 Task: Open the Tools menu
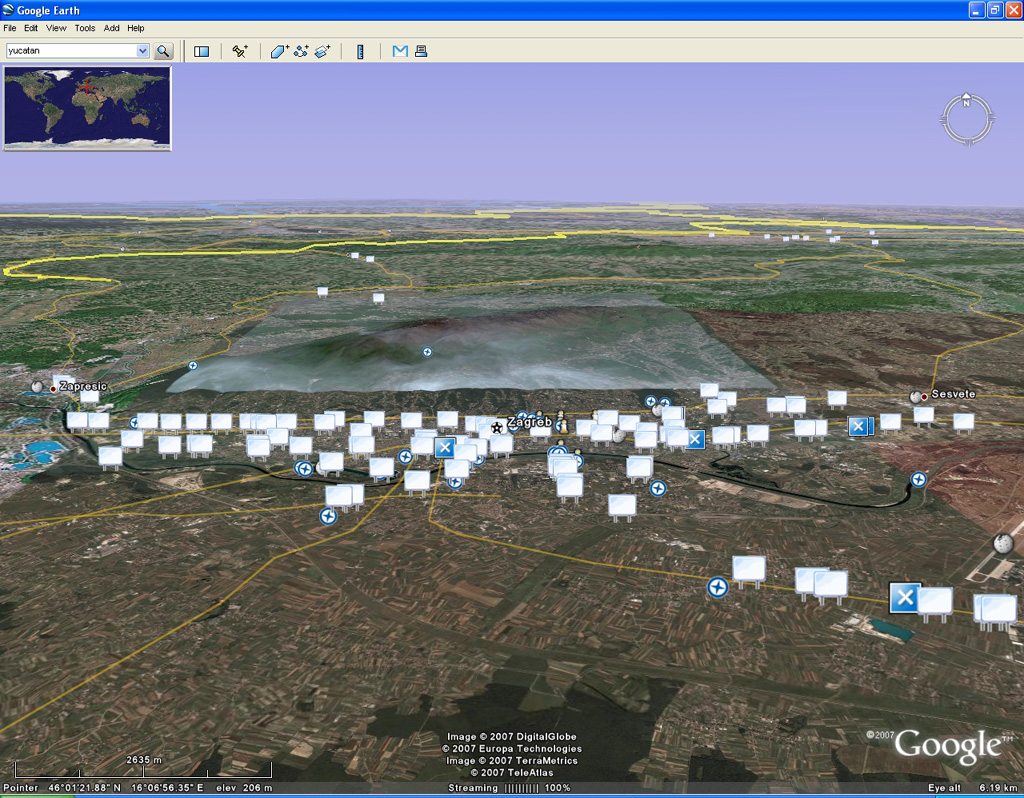pyautogui.click(x=85, y=28)
